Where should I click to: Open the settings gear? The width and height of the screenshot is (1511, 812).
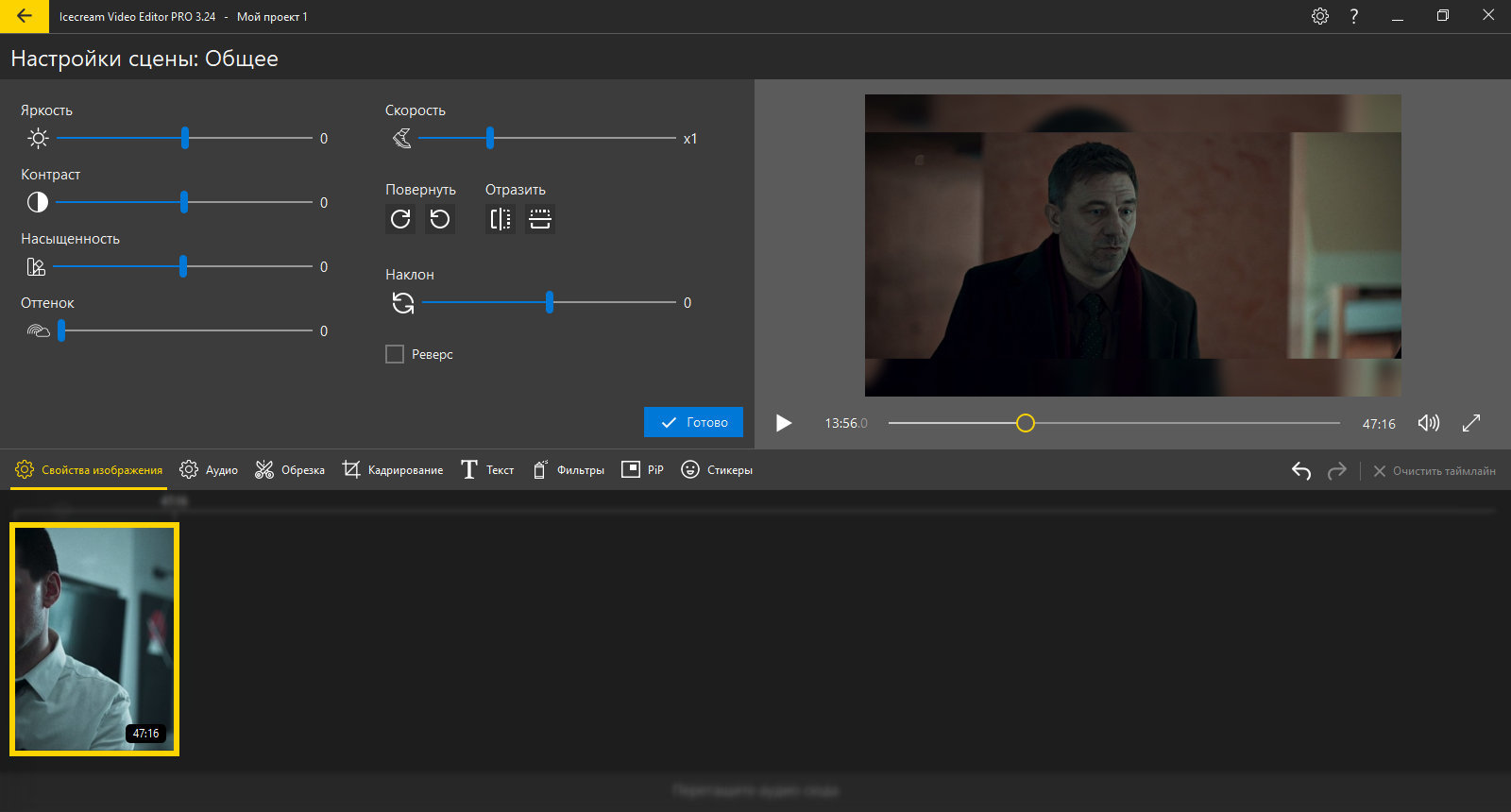(x=1320, y=16)
